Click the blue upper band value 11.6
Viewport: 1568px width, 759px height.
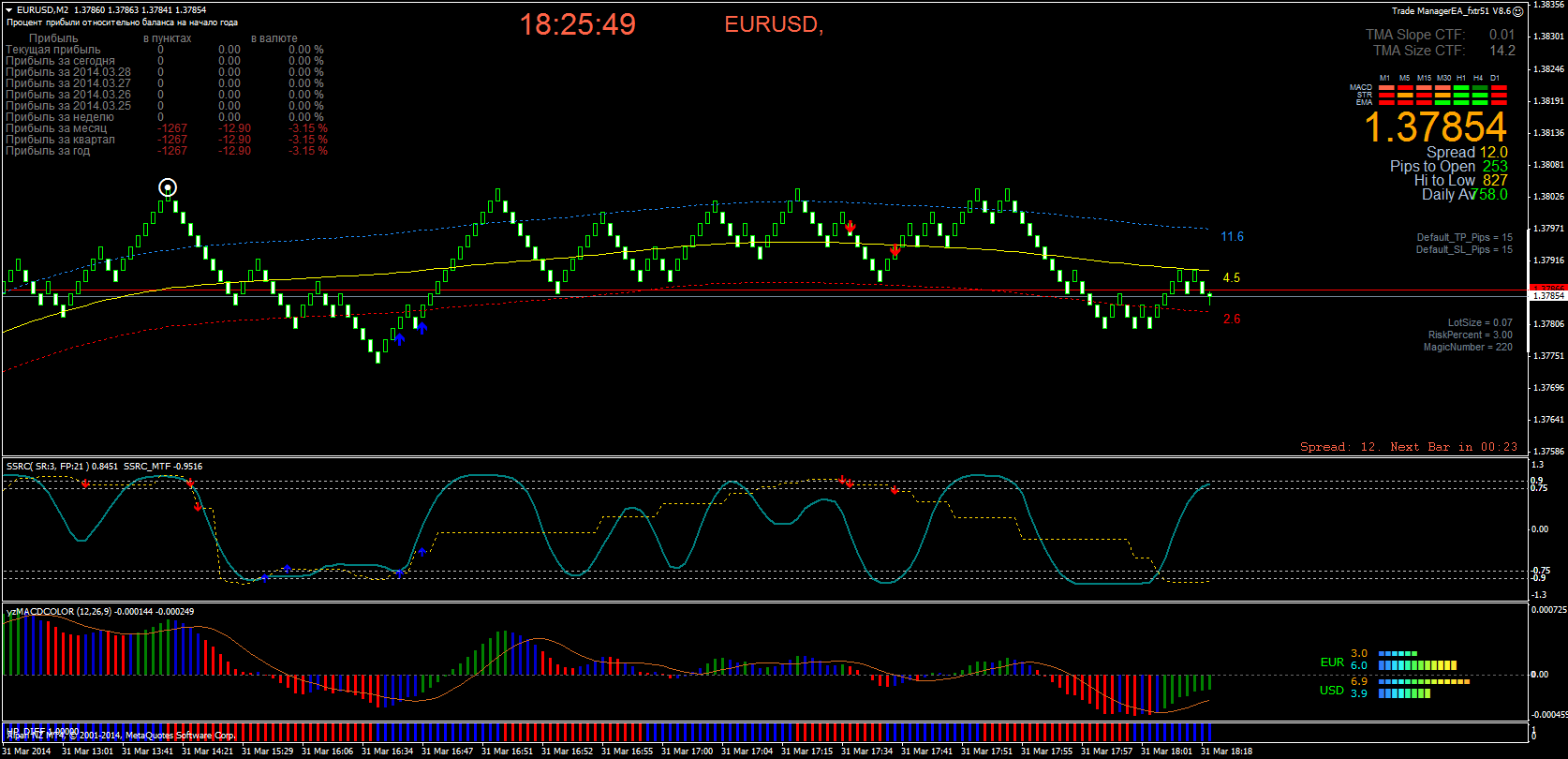(1233, 237)
